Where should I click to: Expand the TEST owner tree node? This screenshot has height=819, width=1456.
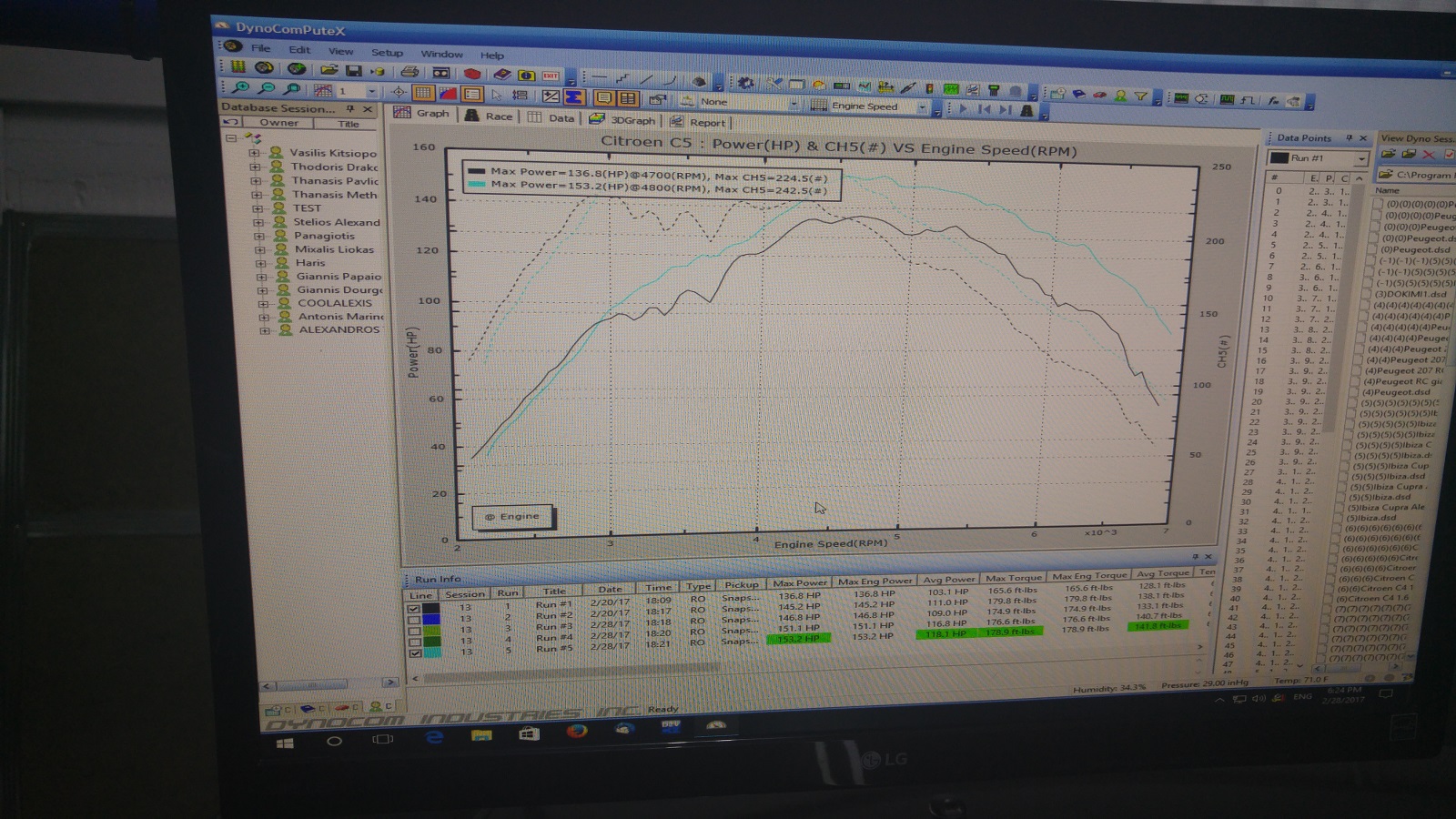pyautogui.click(x=257, y=207)
